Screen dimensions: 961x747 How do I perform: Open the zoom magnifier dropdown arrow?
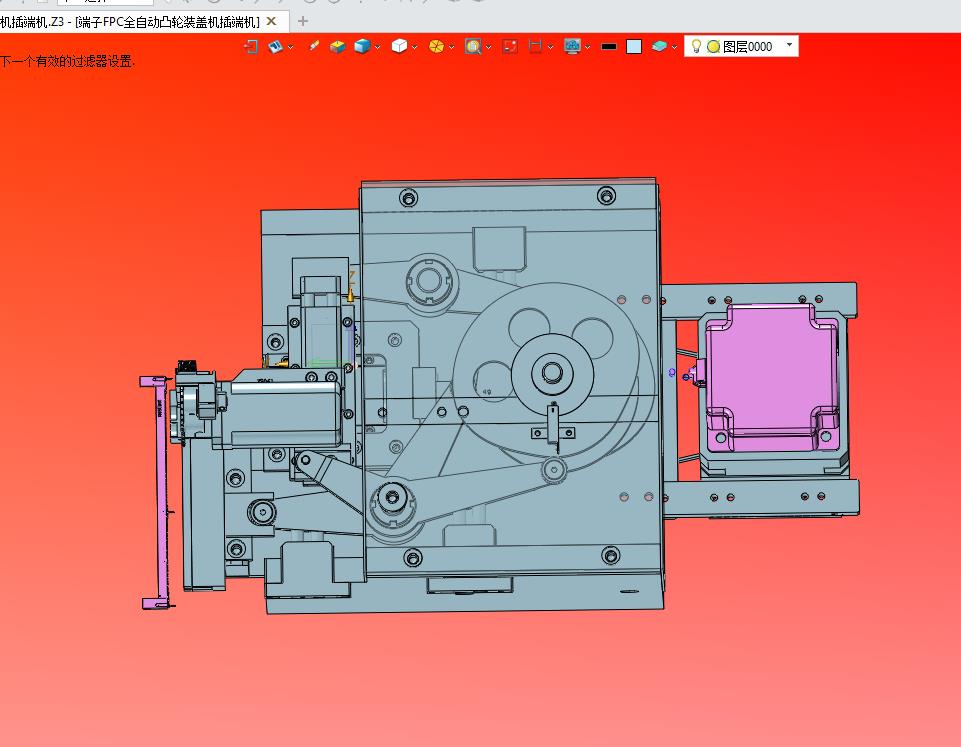pos(488,47)
